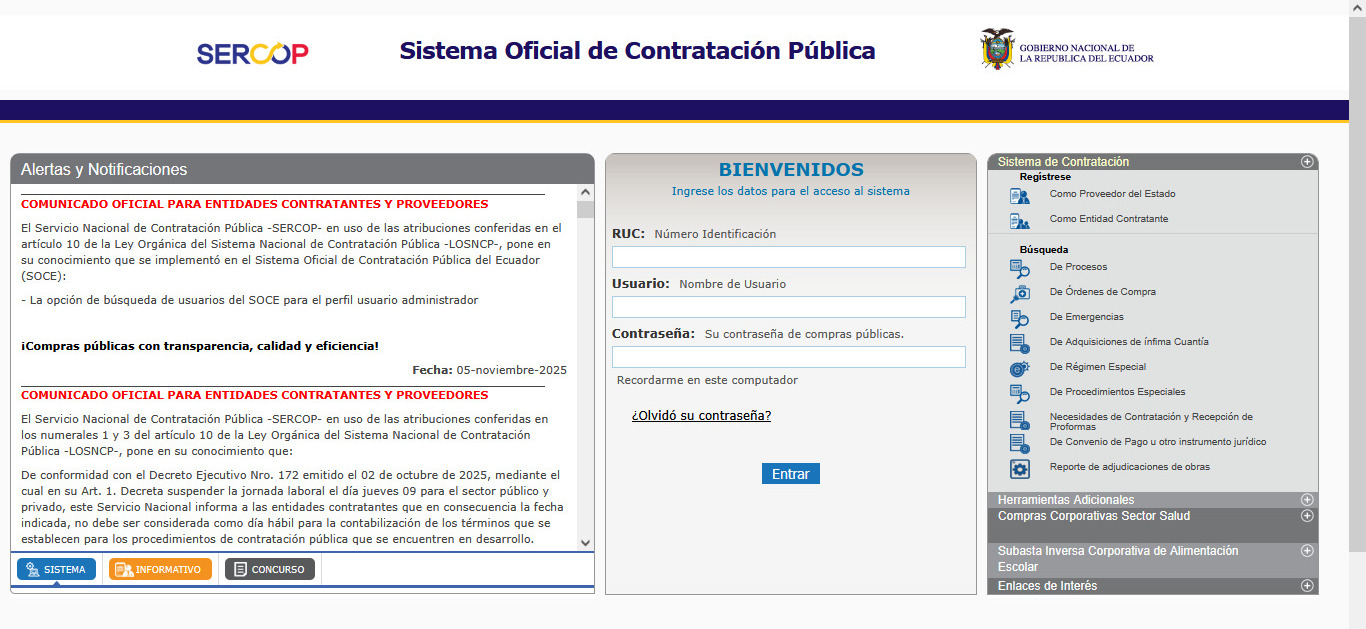1366x629 pixels.
Task: Collapse the Sistema de Contratación section
Action: pyautogui.click(x=1306, y=162)
